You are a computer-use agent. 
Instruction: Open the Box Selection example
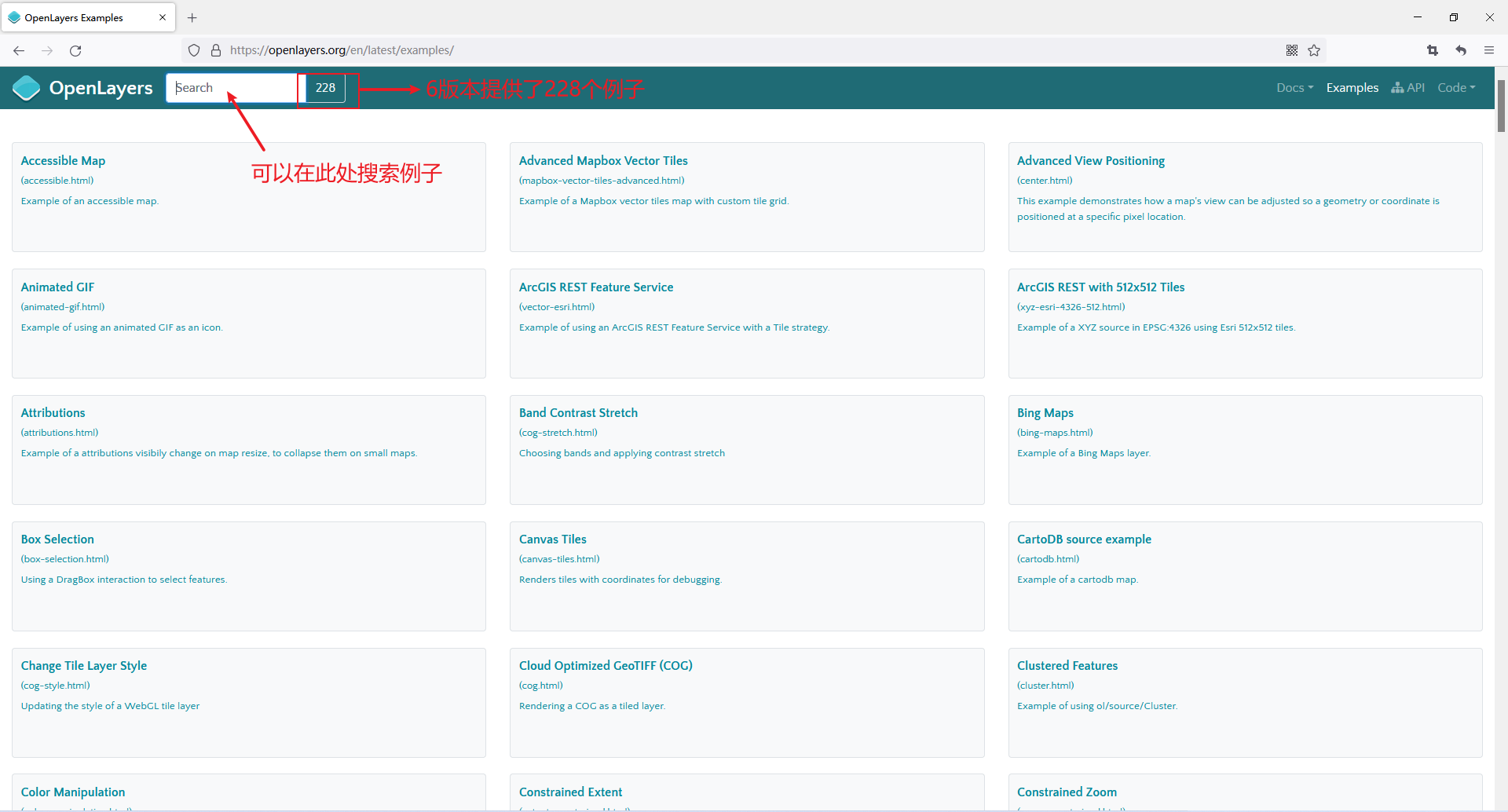(57, 540)
